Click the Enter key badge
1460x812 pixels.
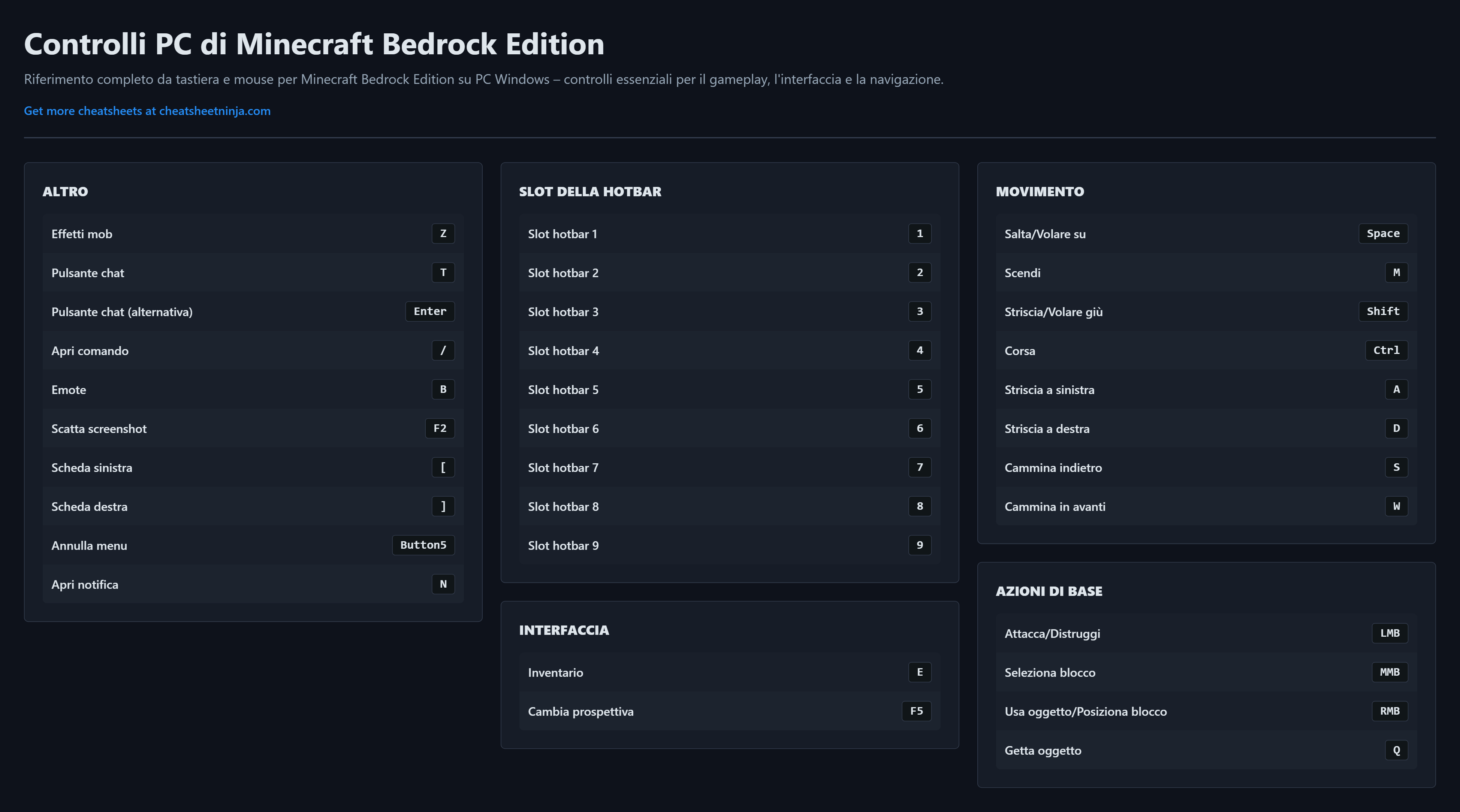[429, 311]
